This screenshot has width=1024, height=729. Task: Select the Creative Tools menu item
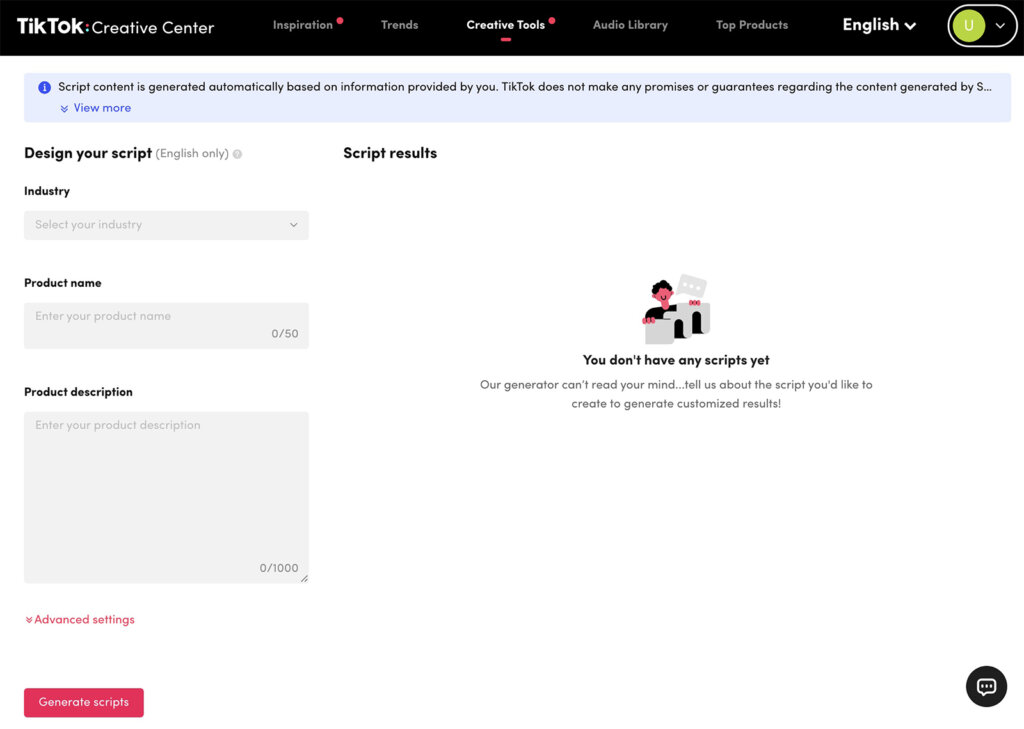pos(508,25)
